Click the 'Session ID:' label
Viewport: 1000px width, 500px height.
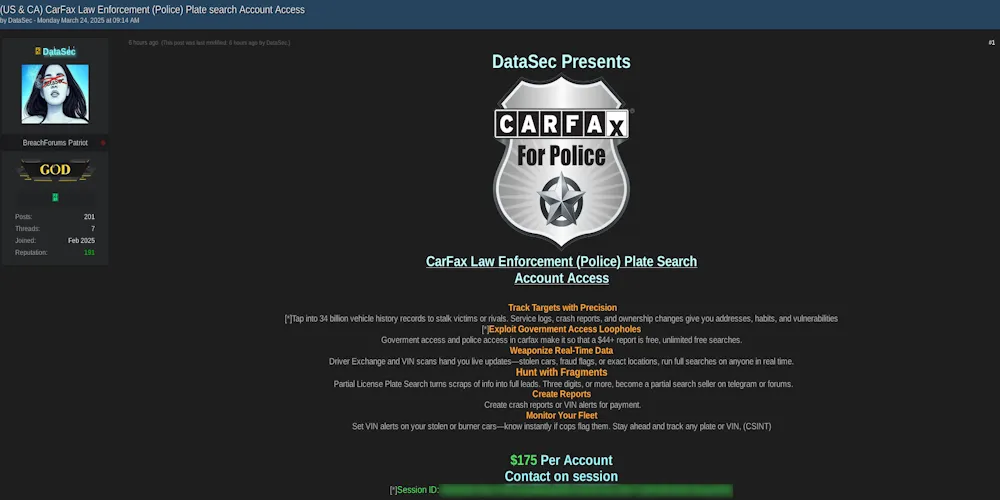pos(418,490)
